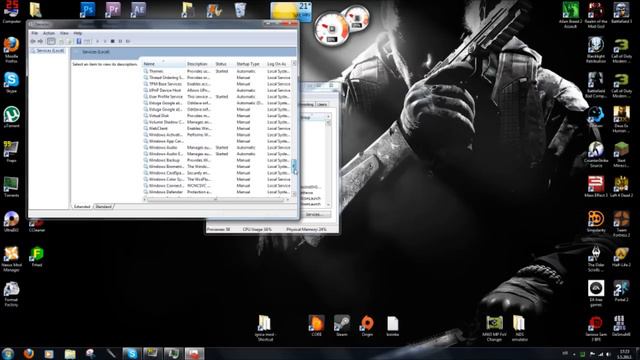The image size is (640, 360).
Task: Select the User Profile Service row
Action: pos(217,97)
